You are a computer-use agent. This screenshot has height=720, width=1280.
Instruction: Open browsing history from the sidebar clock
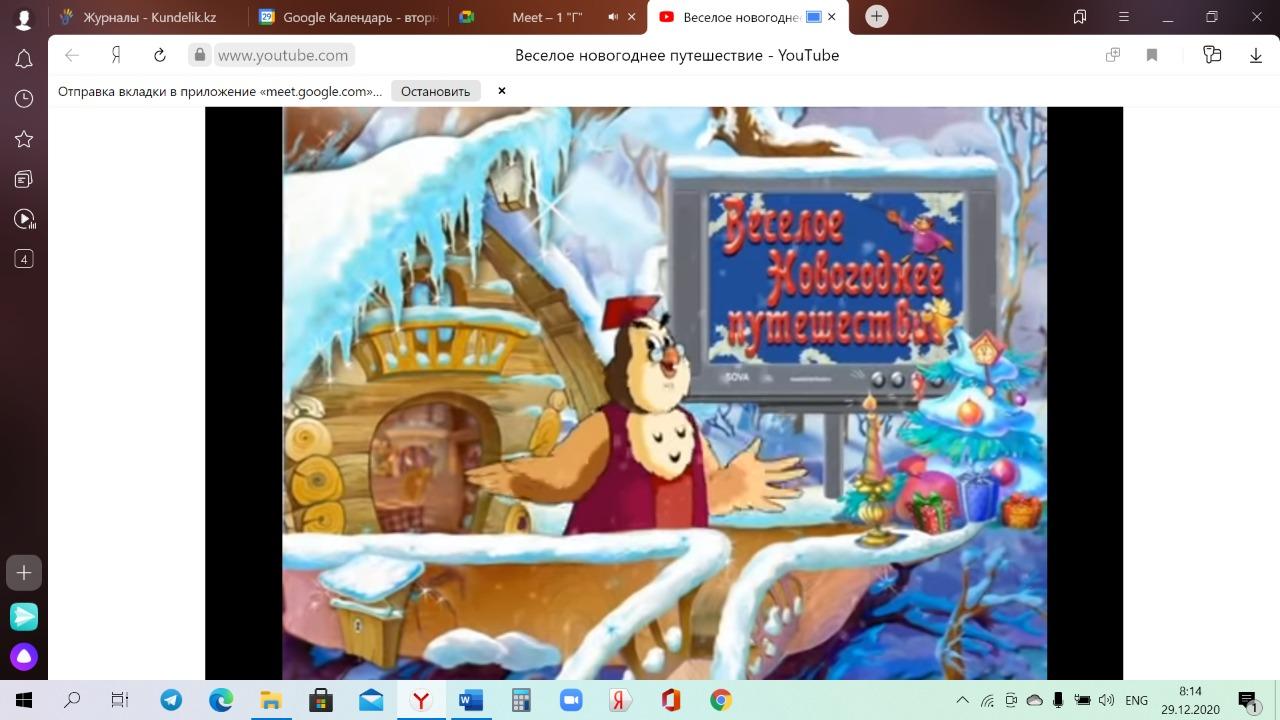click(24, 99)
